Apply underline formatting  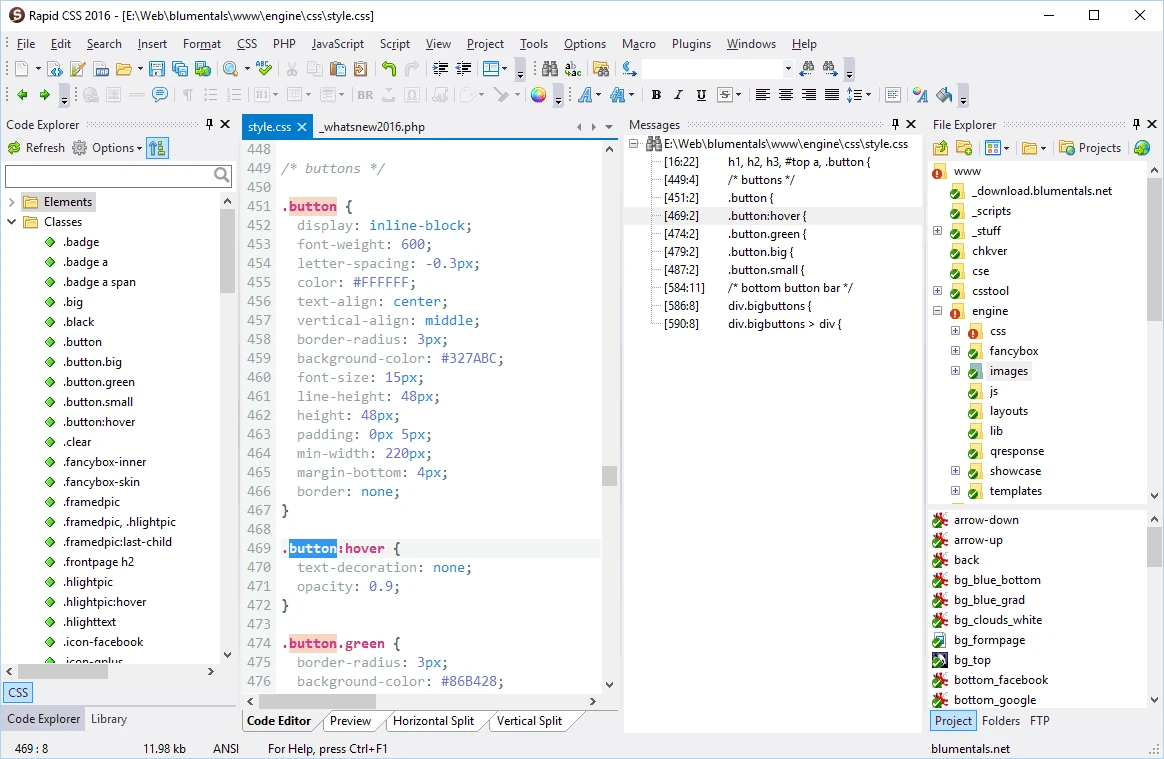tap(701, 95)
